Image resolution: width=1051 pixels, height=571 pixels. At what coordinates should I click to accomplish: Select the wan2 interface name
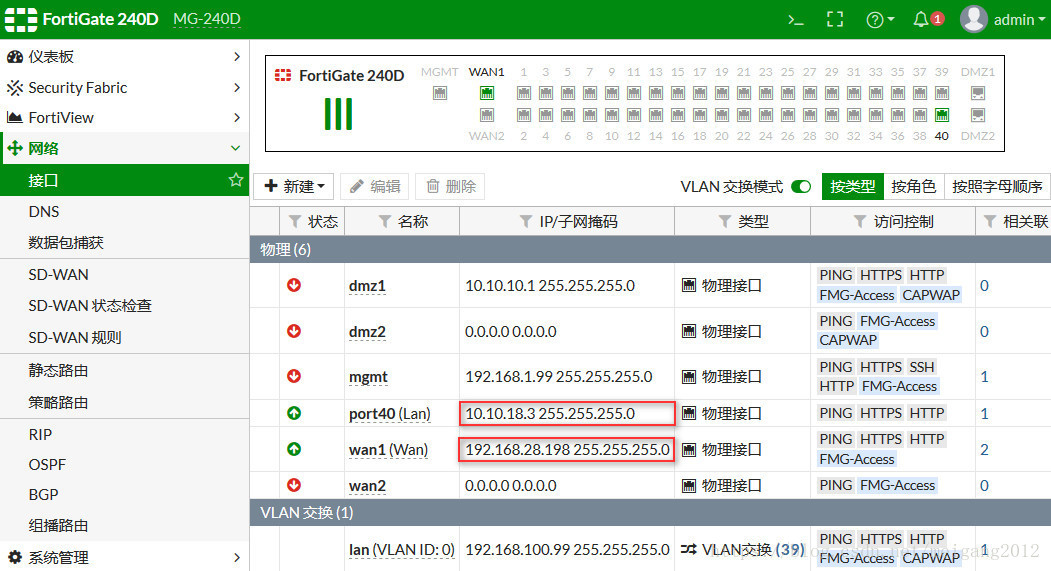[367, 486]
